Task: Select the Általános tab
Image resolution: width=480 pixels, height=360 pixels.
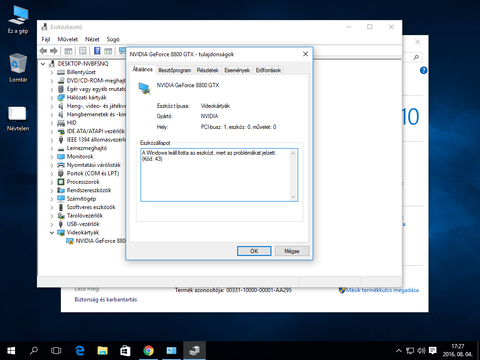Action: (142, 69)
